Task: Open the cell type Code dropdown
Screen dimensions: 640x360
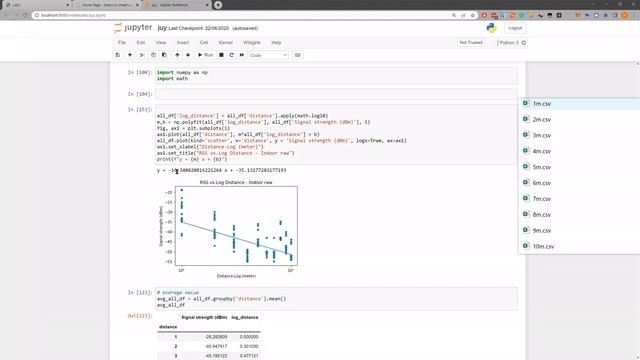Action: coord(268,55)
